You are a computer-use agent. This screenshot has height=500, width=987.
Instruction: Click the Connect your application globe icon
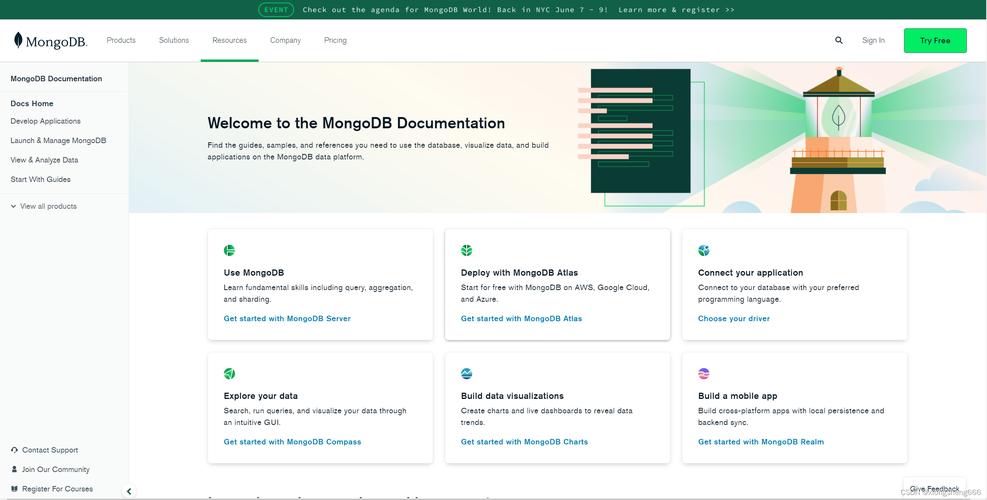click(x=704, y=250)
